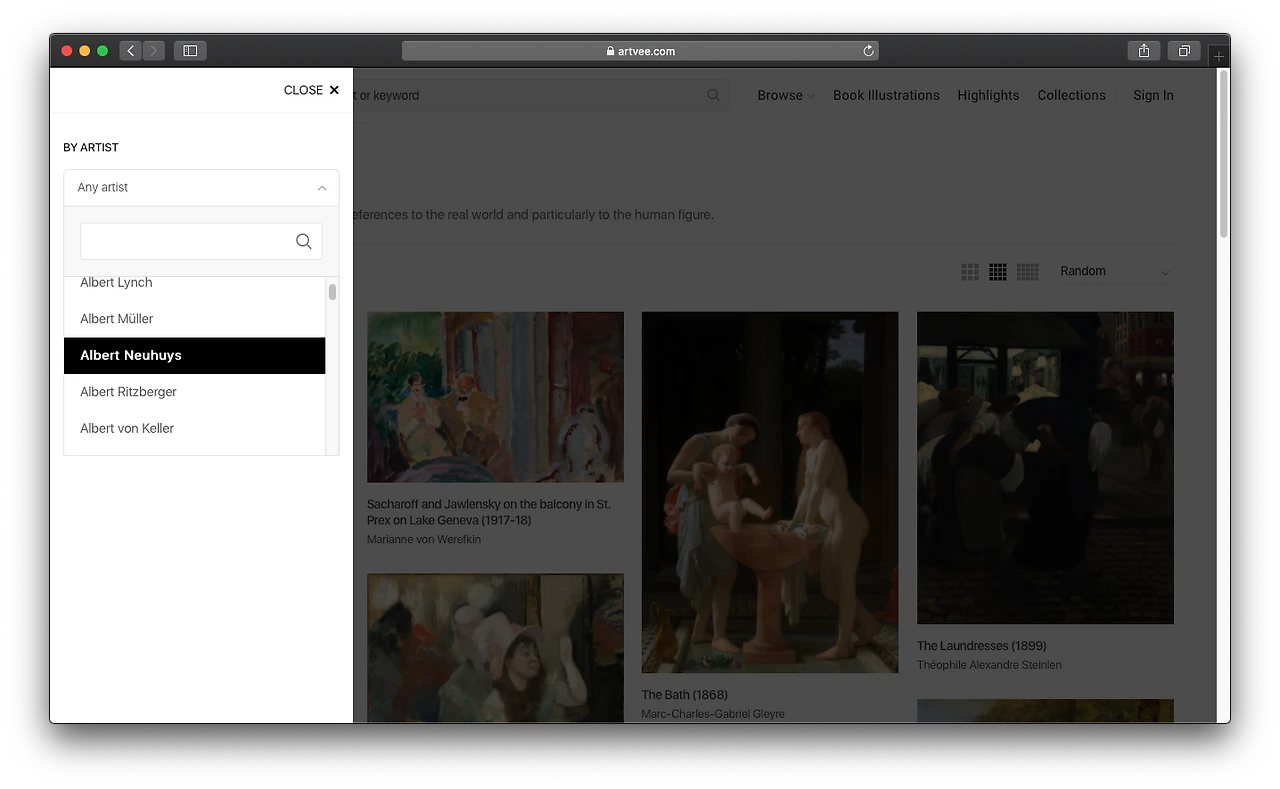Click the artist search magnifier icon
This screenshot has height=789, width=1280.
click(304, 241)
